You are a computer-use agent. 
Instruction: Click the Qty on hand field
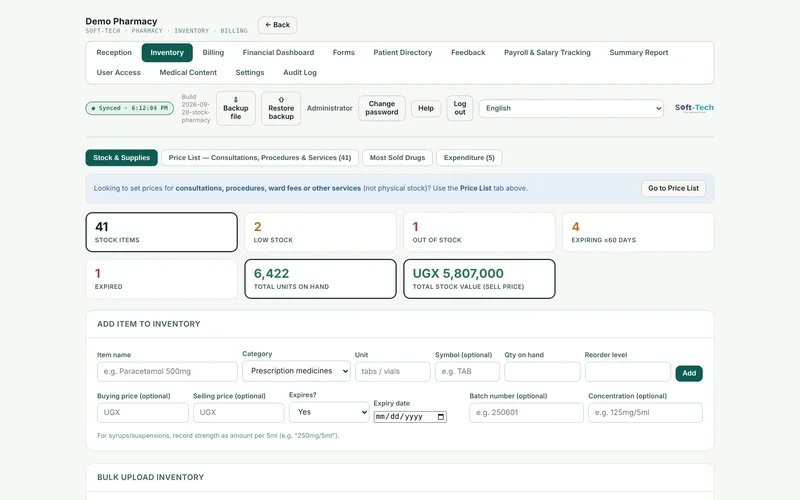click(542, 371)
